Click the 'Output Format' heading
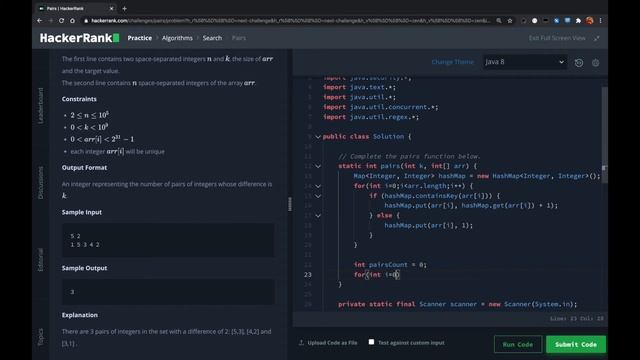Image resolution: width=640 pixels, height=360 pixels. click(84, 168)
